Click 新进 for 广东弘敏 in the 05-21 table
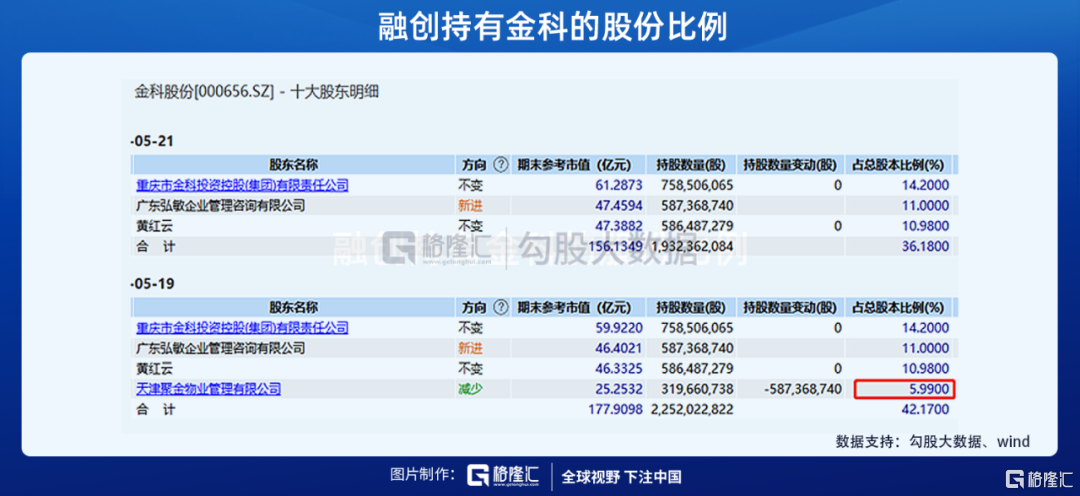The height and width of the screenshot is (496, 1080). click(x=470, y=205)
